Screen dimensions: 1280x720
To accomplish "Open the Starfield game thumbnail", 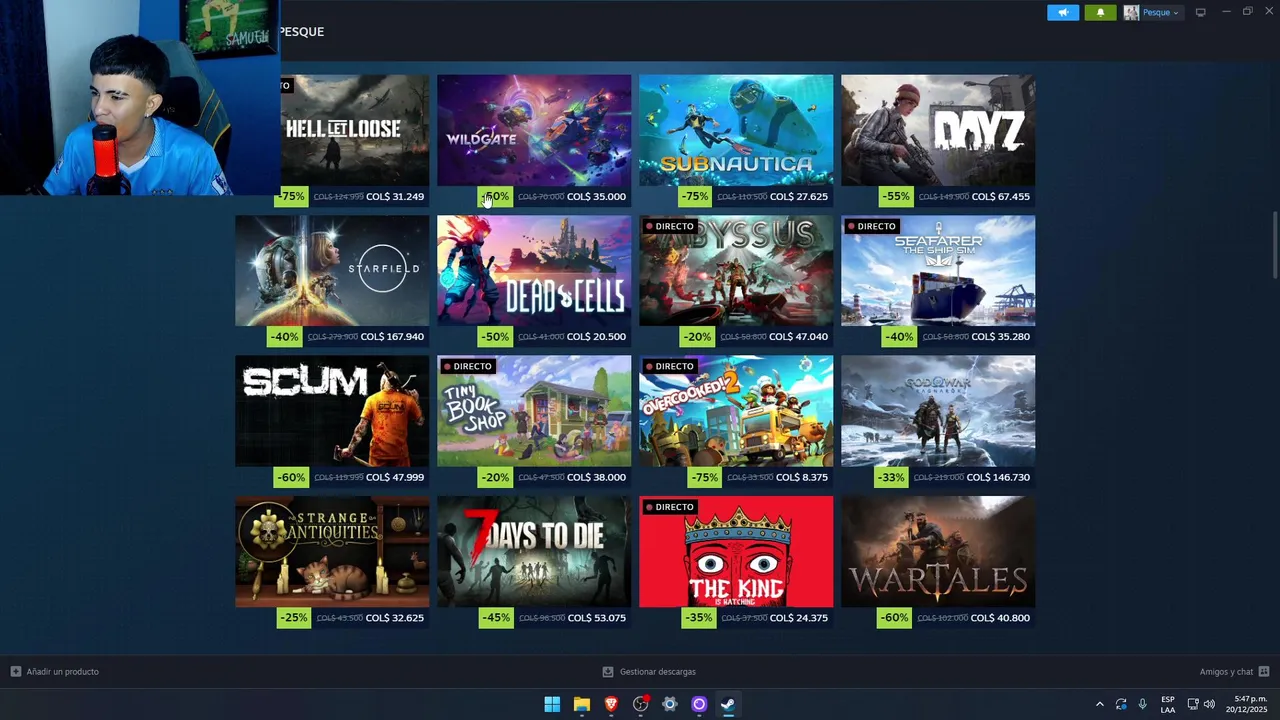I will pos(332,271).
